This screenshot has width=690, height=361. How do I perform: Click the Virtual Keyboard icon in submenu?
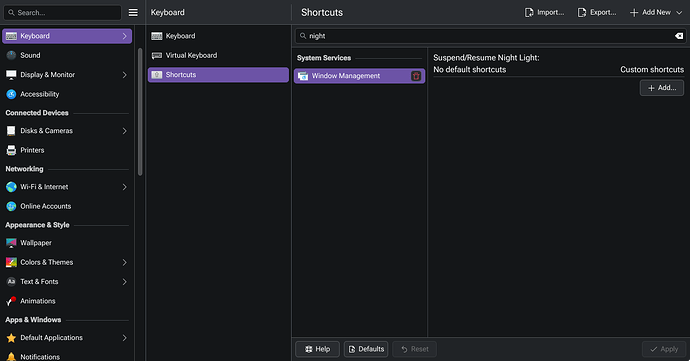tap(157, 55)
